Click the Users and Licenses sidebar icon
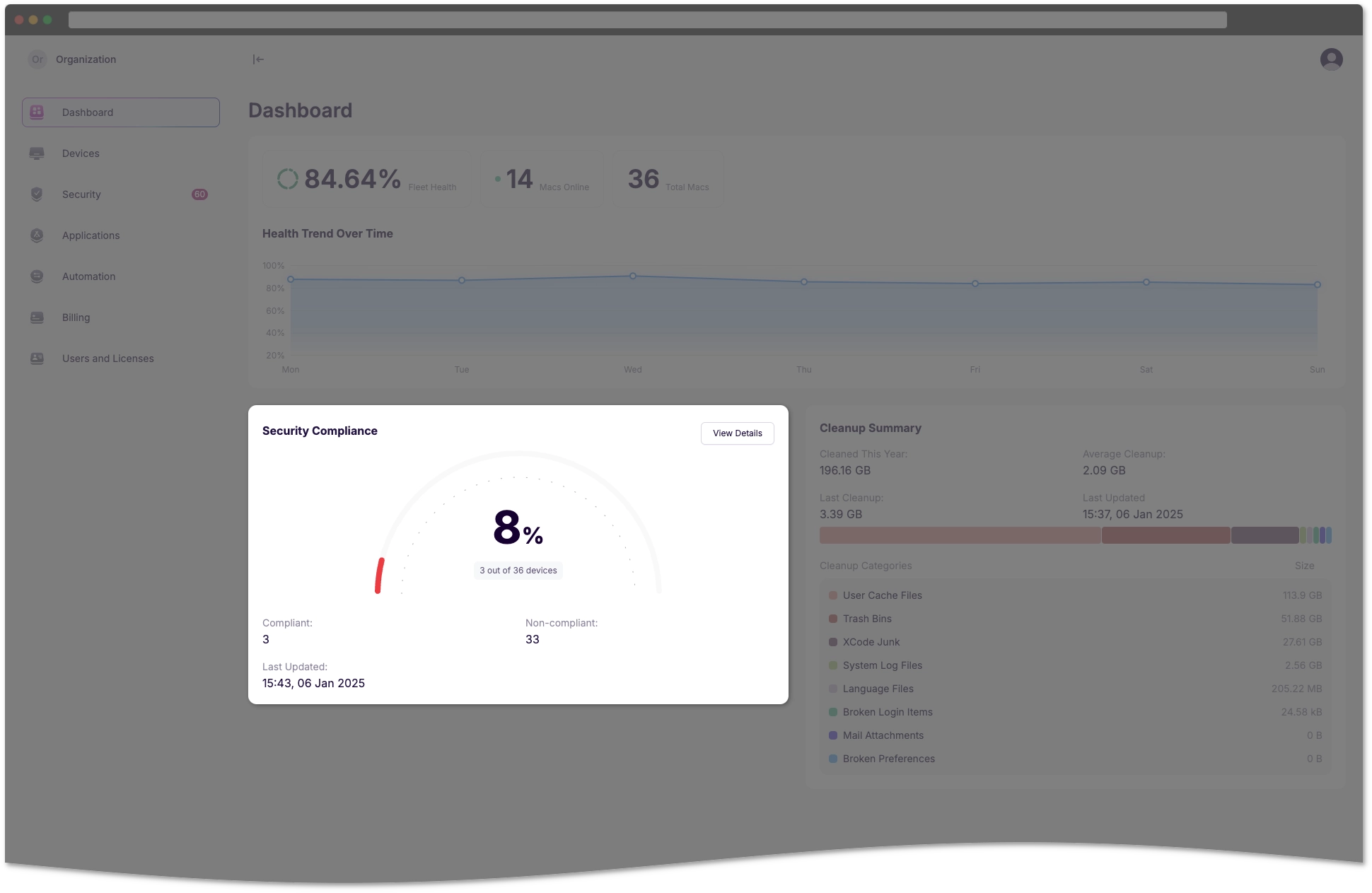This screenshot has height=893, width=1372. click(37, 358)
